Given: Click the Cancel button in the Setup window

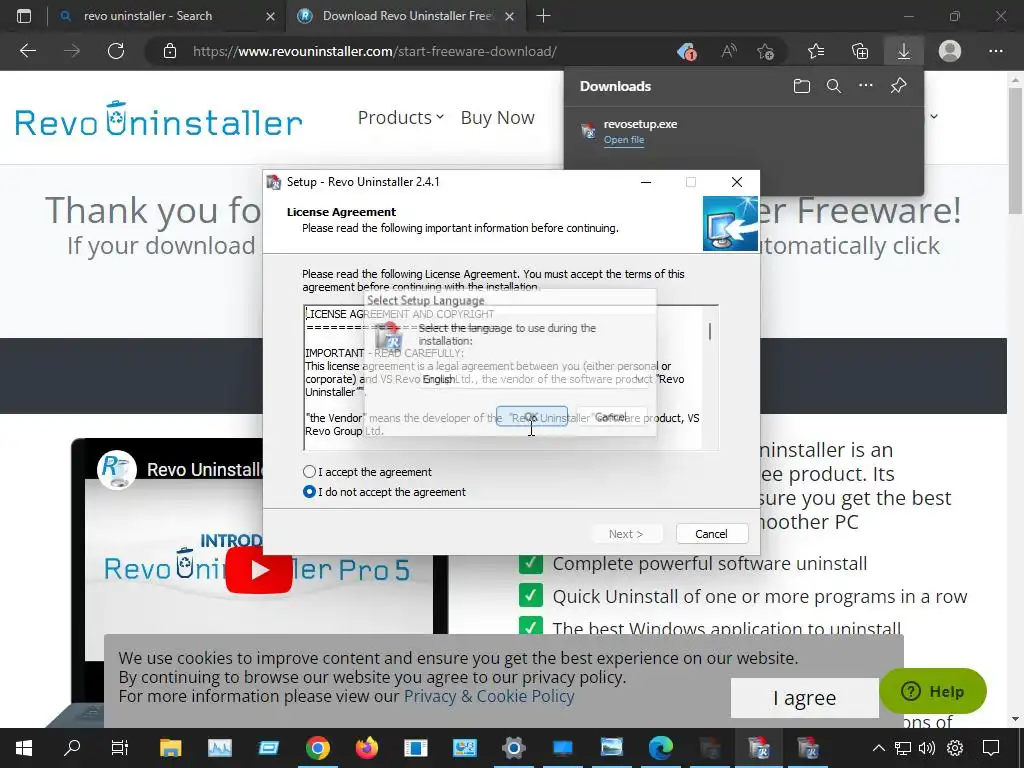Looking at the screenshot, I should tap(712, 534).
